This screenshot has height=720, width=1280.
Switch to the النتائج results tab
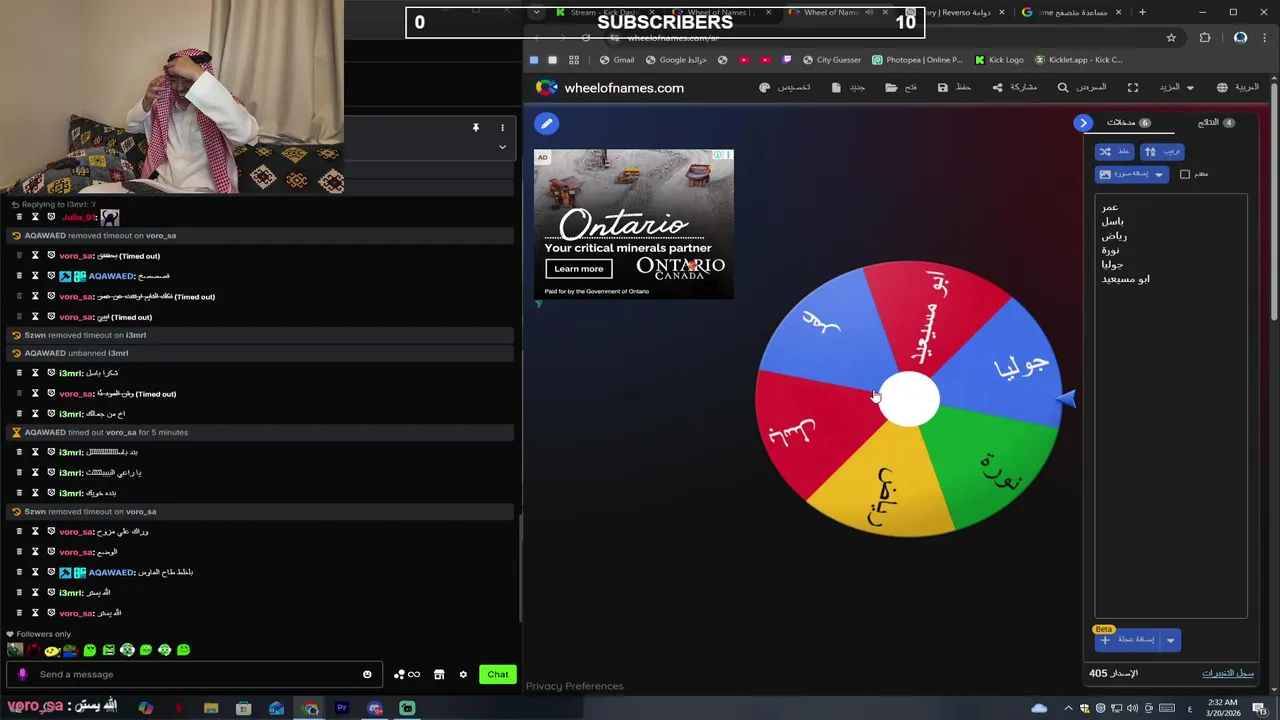pos(1216,122)
